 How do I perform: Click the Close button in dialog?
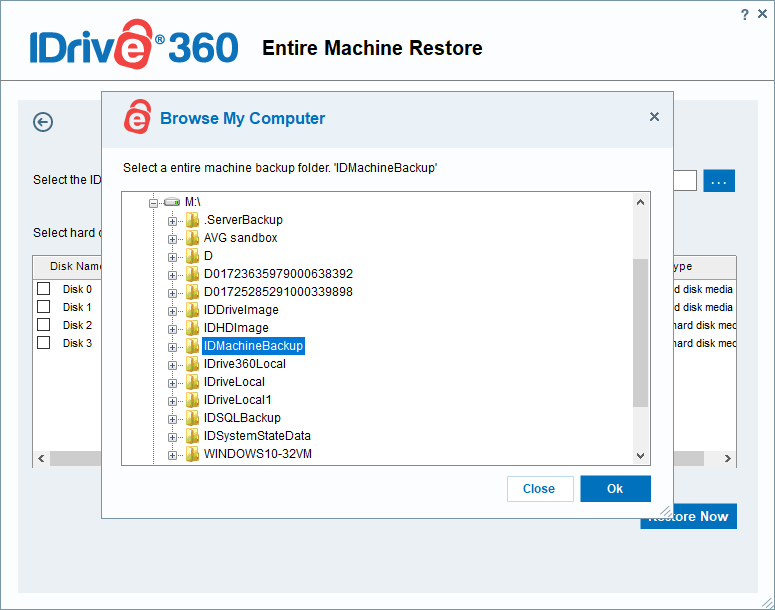[x=539, y=489]
